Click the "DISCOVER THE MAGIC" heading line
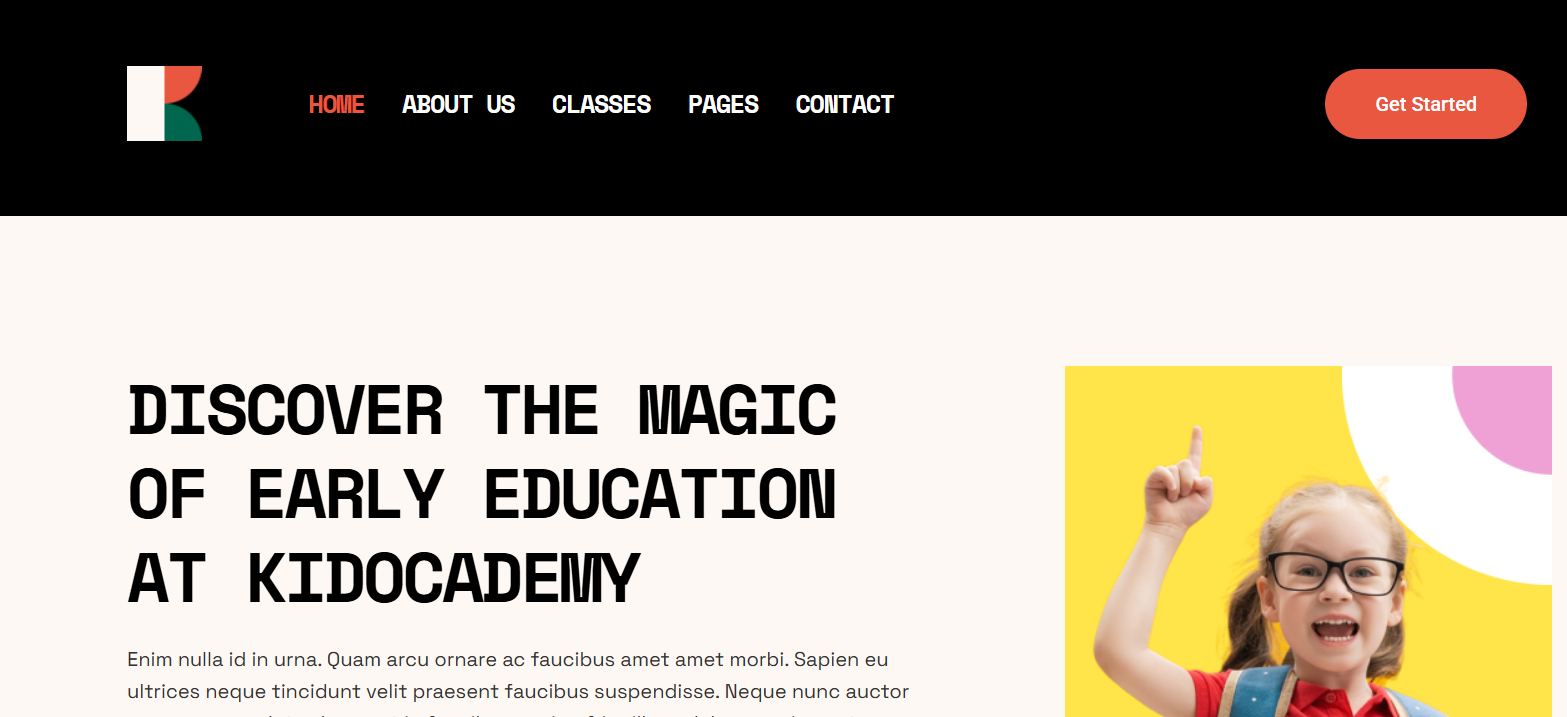 482,410
